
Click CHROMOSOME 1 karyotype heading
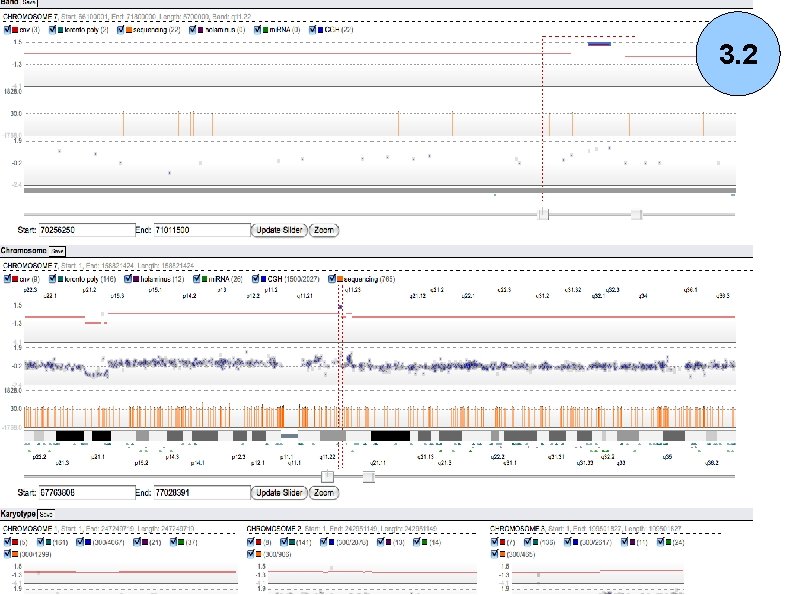point(30,529)
